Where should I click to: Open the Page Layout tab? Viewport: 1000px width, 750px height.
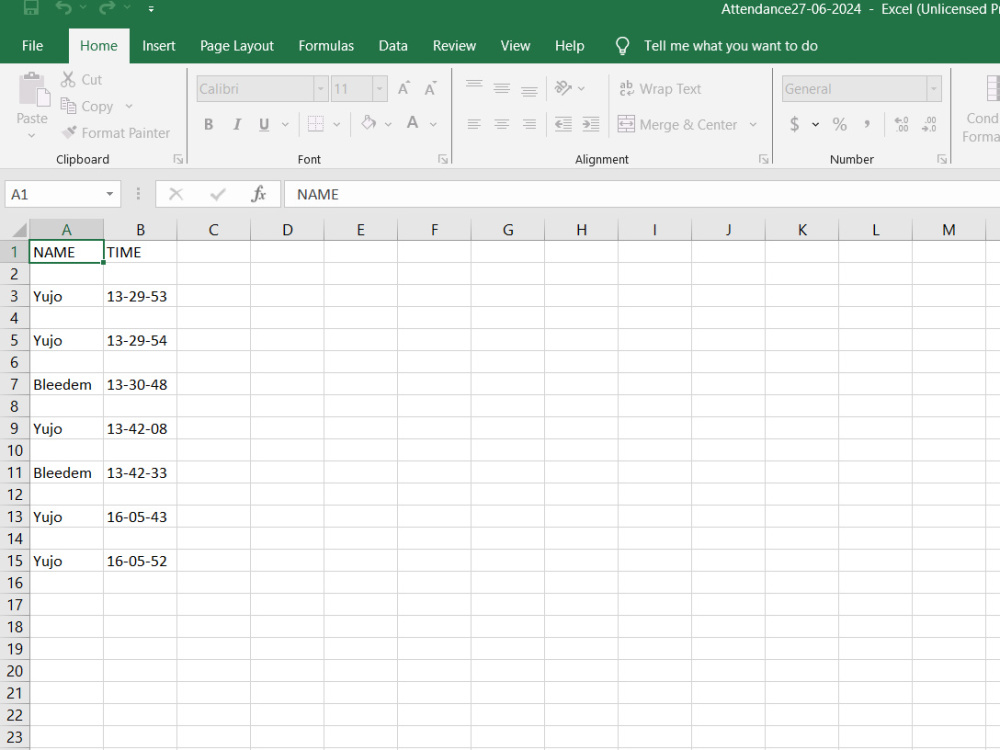pyautogui.click(x=237, y=46)
